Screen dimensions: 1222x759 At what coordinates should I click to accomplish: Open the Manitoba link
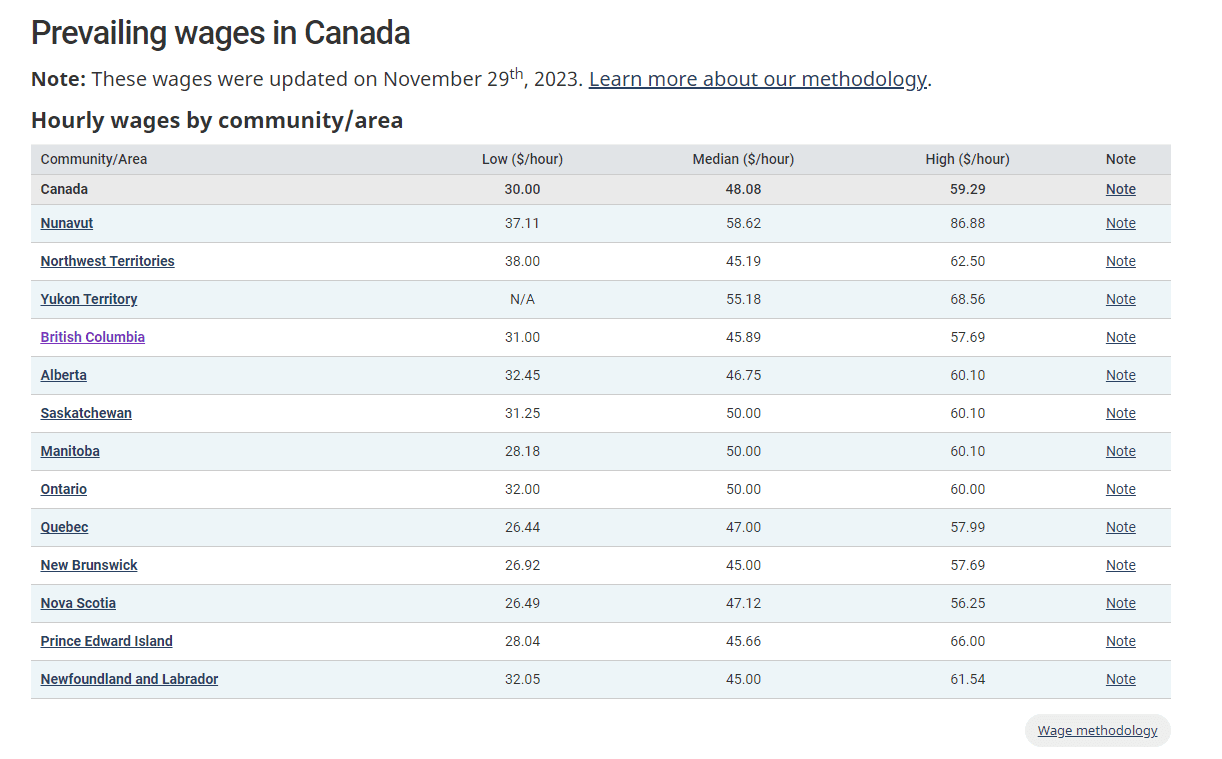pos(70,451)
